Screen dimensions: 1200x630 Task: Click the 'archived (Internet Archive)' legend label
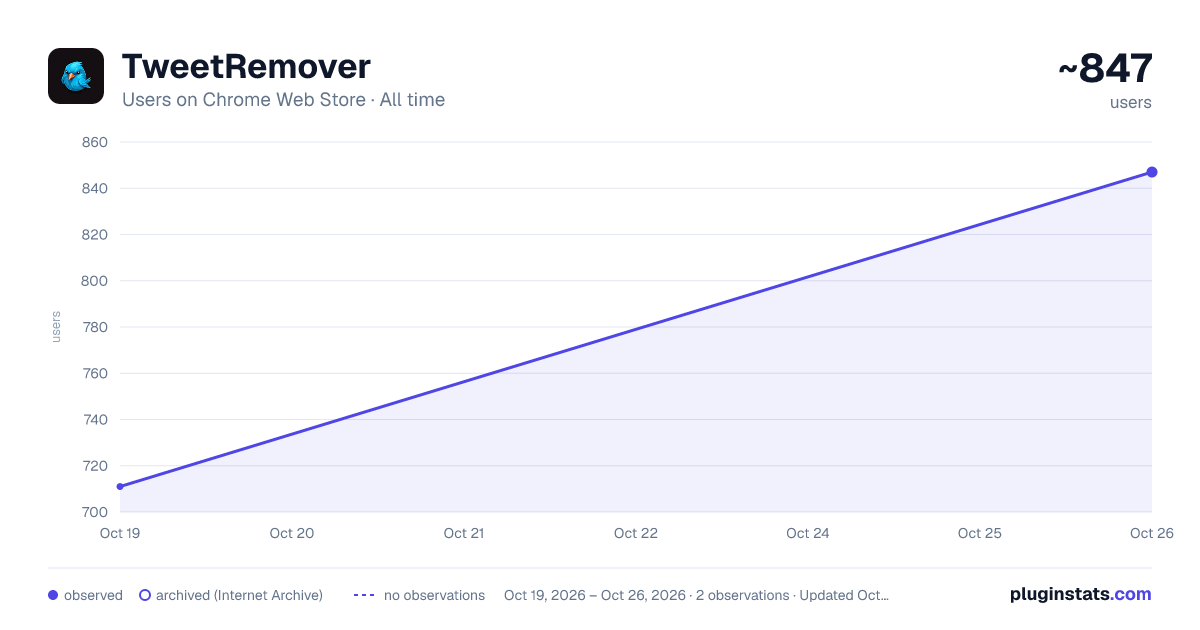point(239,595)
